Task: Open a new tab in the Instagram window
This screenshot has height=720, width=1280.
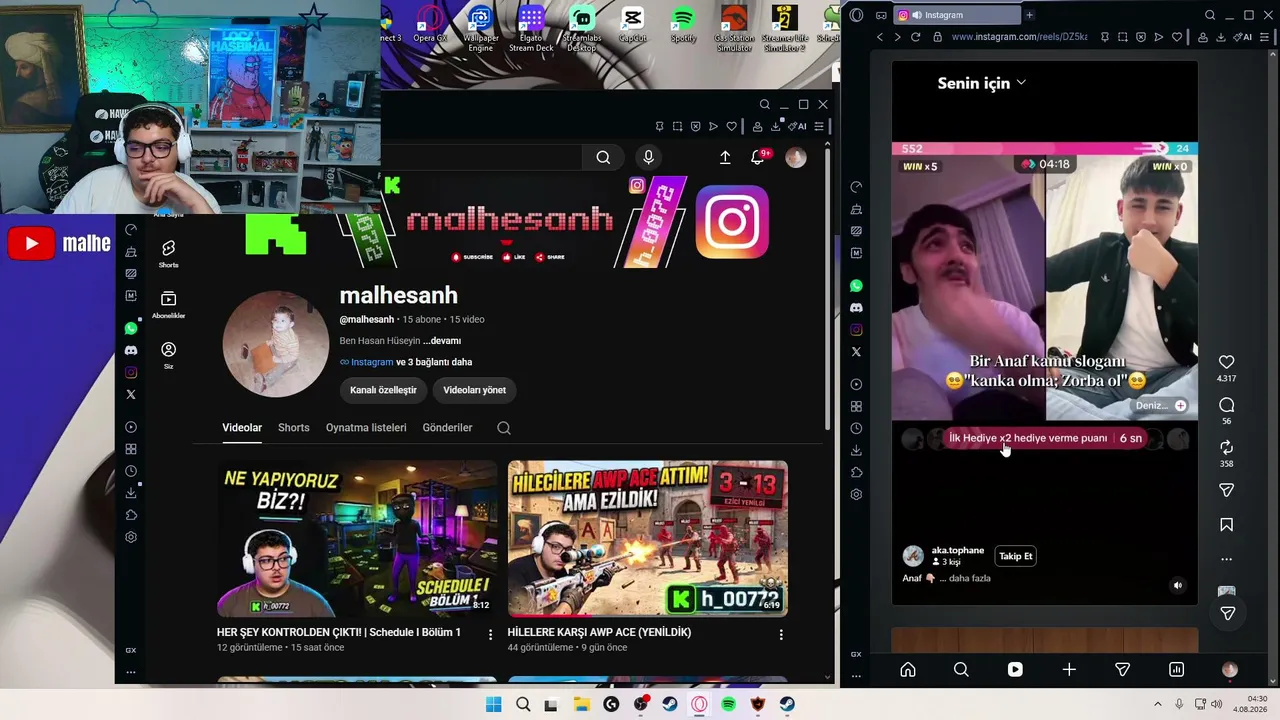Action: click(1029, 15)
